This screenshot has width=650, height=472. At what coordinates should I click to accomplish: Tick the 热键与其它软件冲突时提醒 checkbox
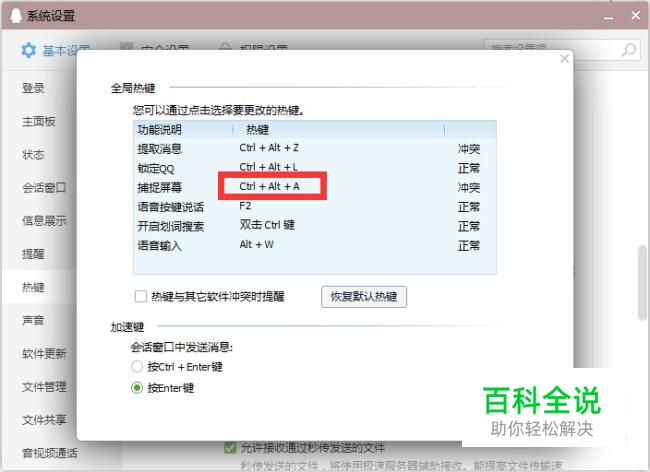(141, 296)
